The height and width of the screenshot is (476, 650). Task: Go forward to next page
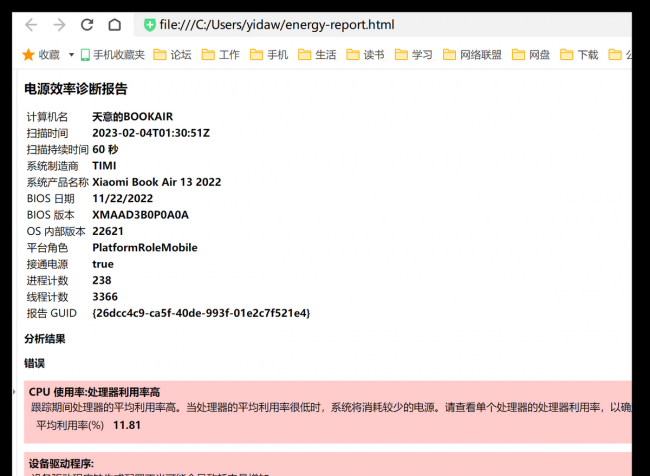point(59,25)
